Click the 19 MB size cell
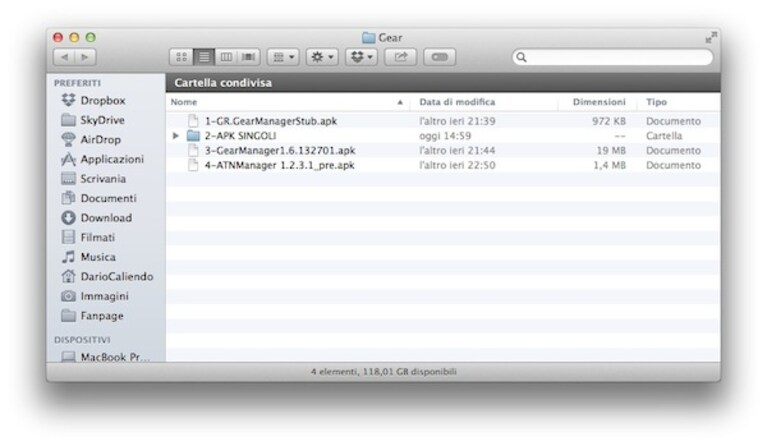The image size is (767, 446). tap(611, 150)
